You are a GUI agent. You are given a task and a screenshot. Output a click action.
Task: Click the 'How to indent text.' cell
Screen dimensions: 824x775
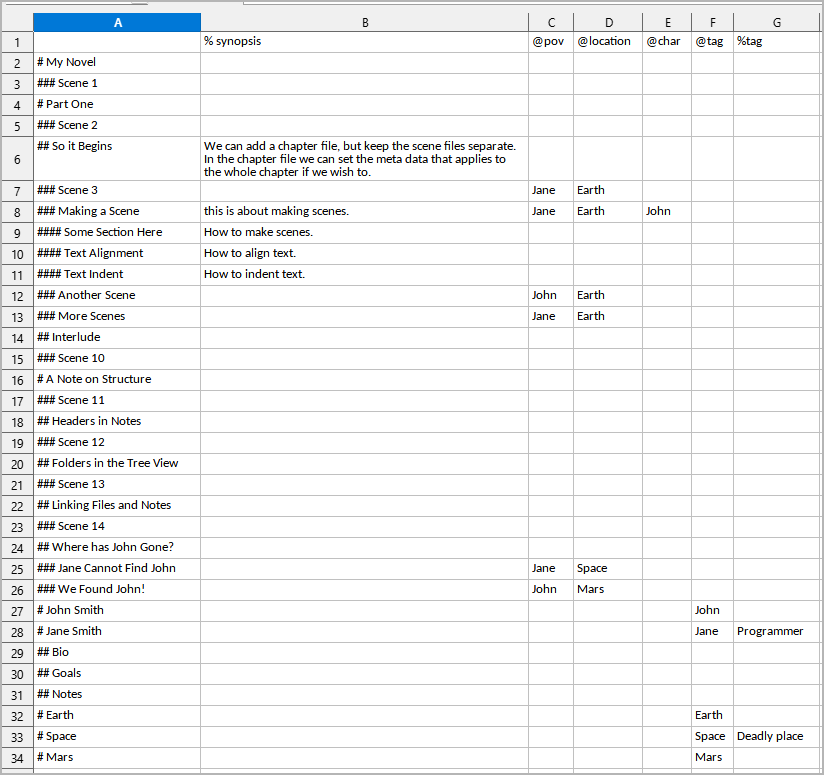click(365, 275)
